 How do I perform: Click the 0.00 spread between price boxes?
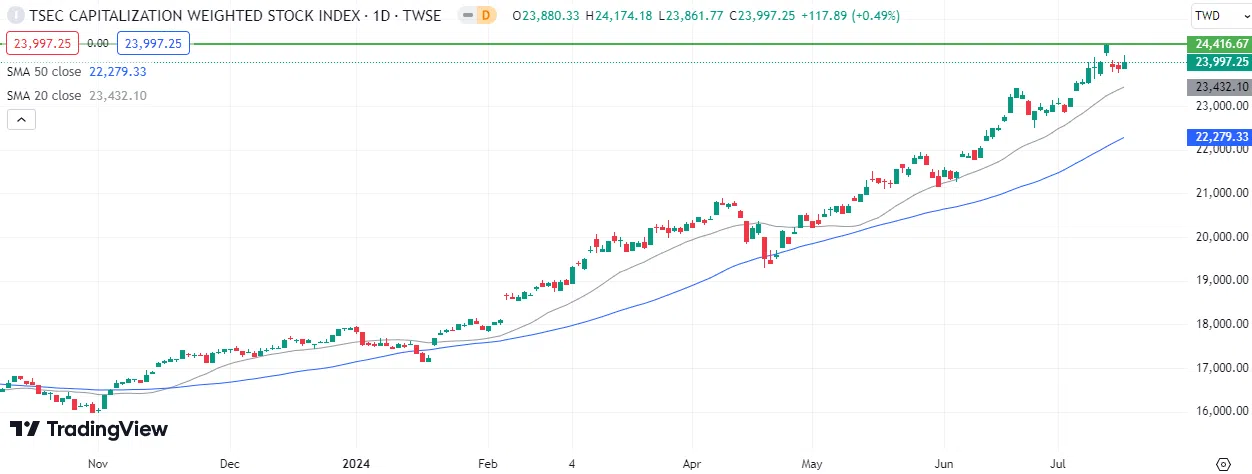(x=98, y=43)
